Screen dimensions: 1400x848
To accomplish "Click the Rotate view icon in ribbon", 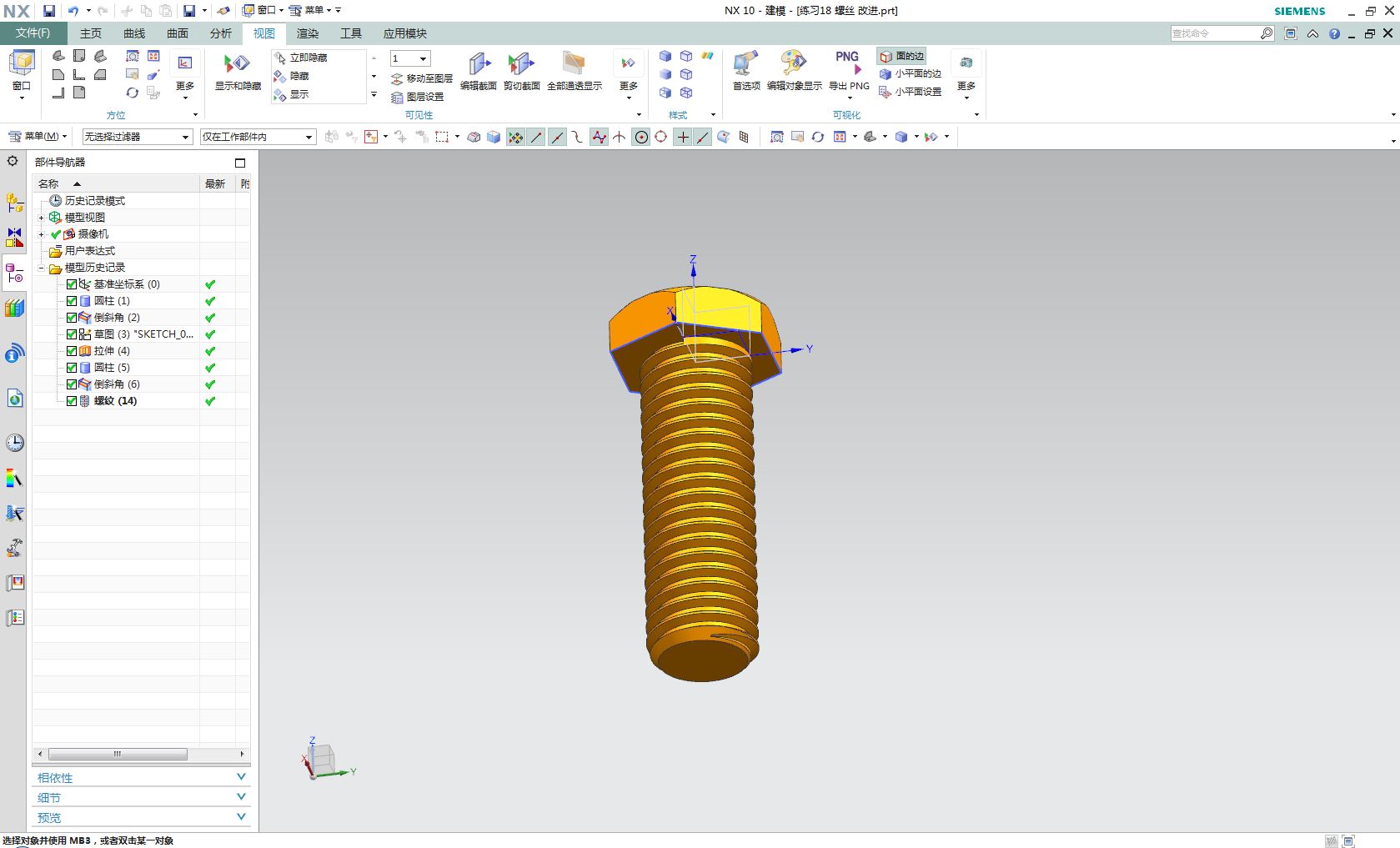I will [x=133, y=93].
